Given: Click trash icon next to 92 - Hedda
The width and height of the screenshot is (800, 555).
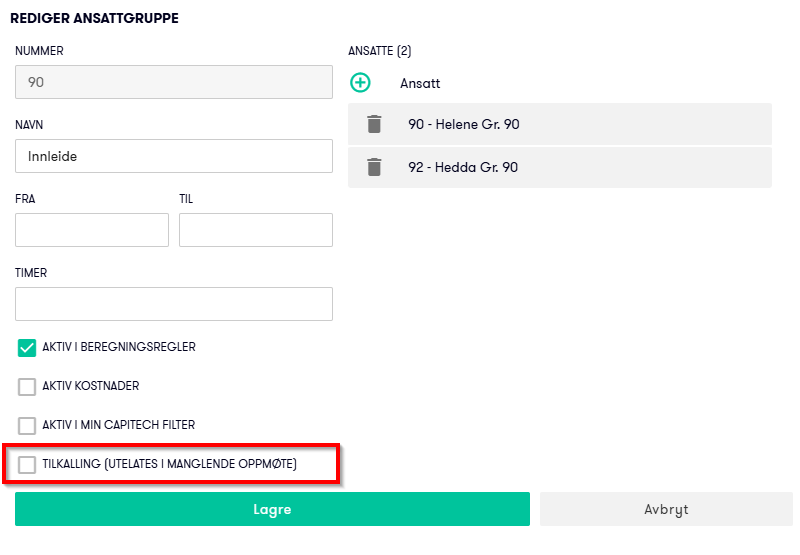Looking at the screenshot, I should pyautogui.click(x=374, y=167).
